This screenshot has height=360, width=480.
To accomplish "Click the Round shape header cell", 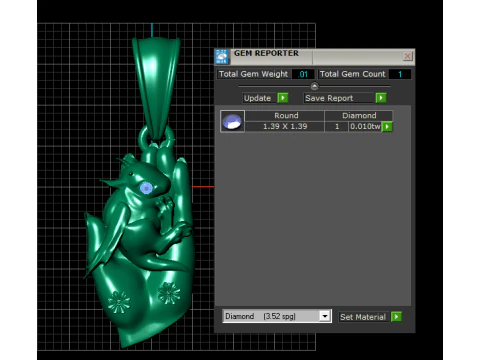I will point(285,115).
